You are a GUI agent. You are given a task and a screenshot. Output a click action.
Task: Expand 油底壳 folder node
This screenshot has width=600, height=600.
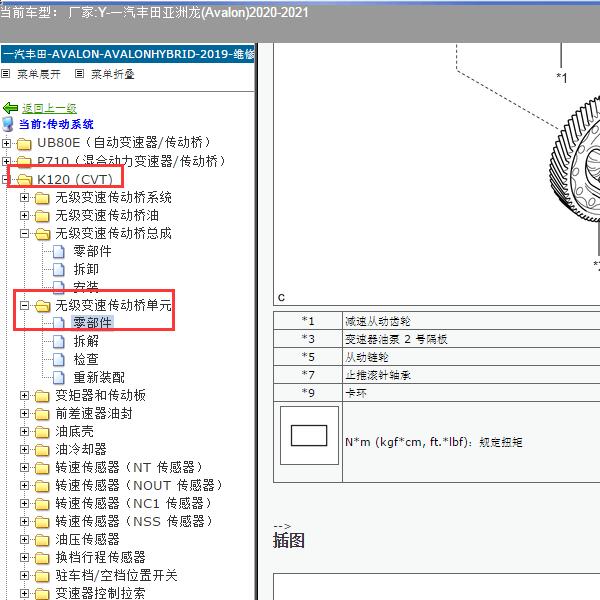(24, 431)
